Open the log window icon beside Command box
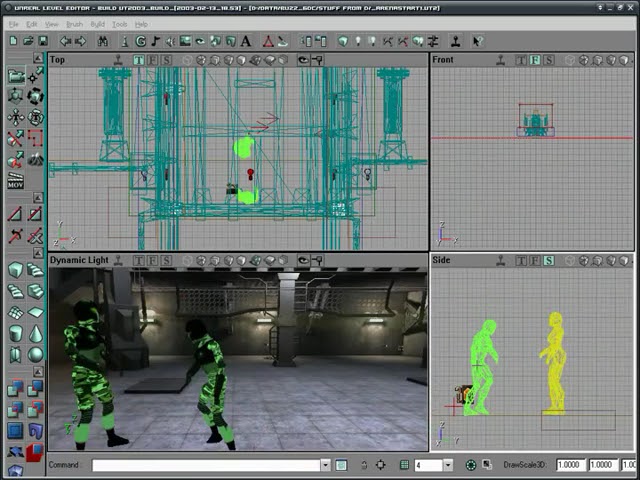 click(341, 465)
